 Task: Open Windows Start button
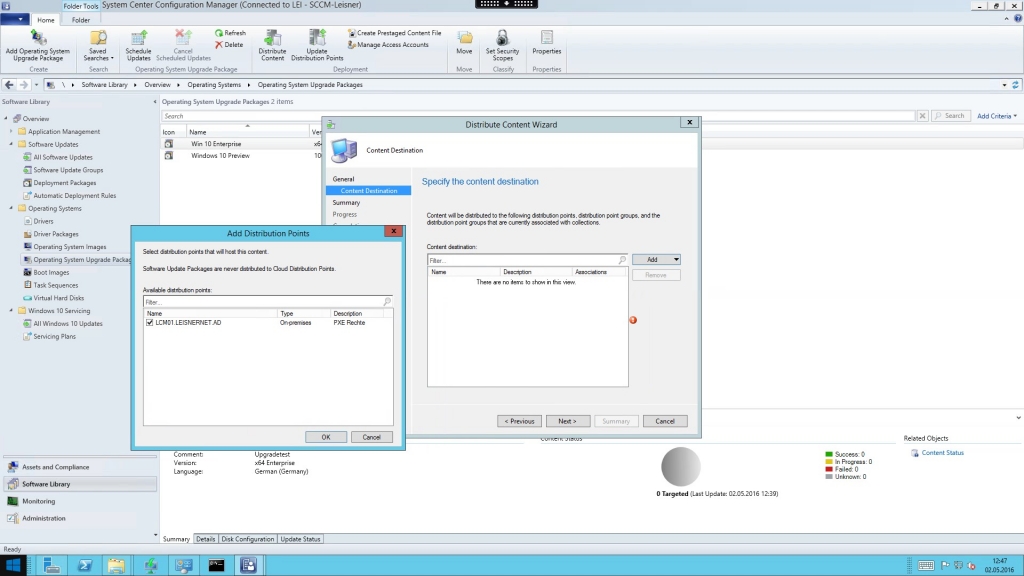(13, 566)
